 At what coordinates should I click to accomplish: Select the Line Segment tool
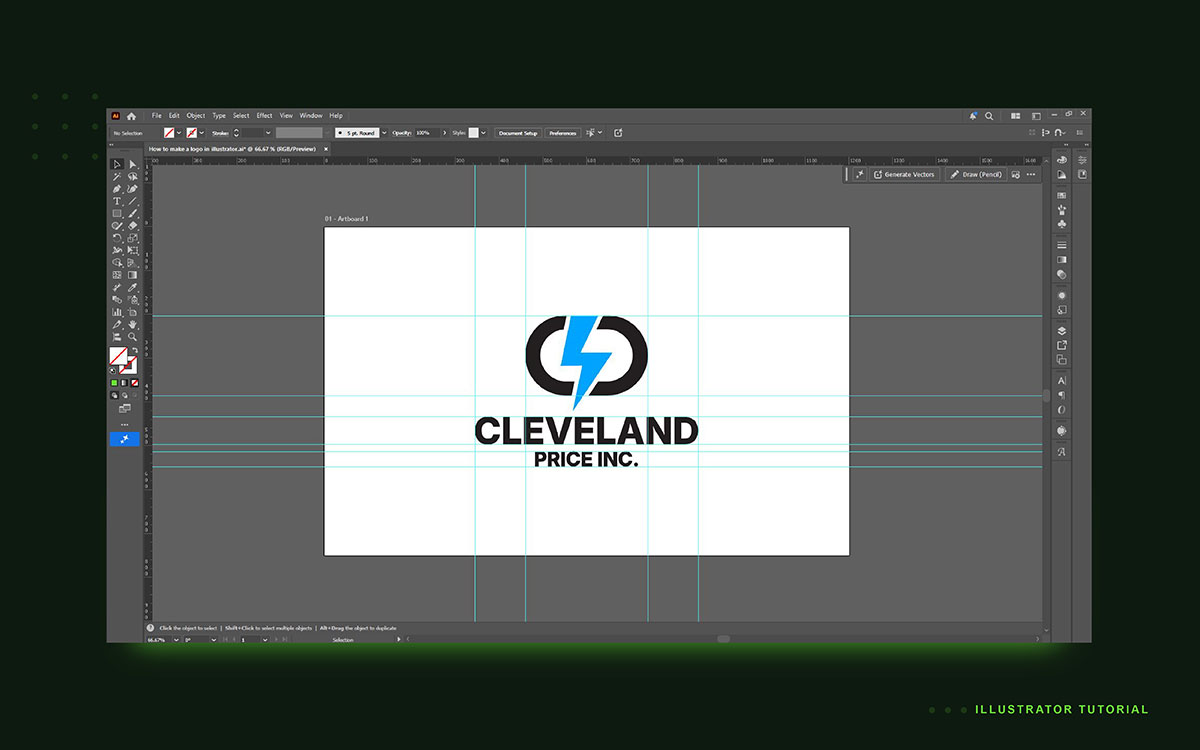pyautogui.click(x=133, y=201)
